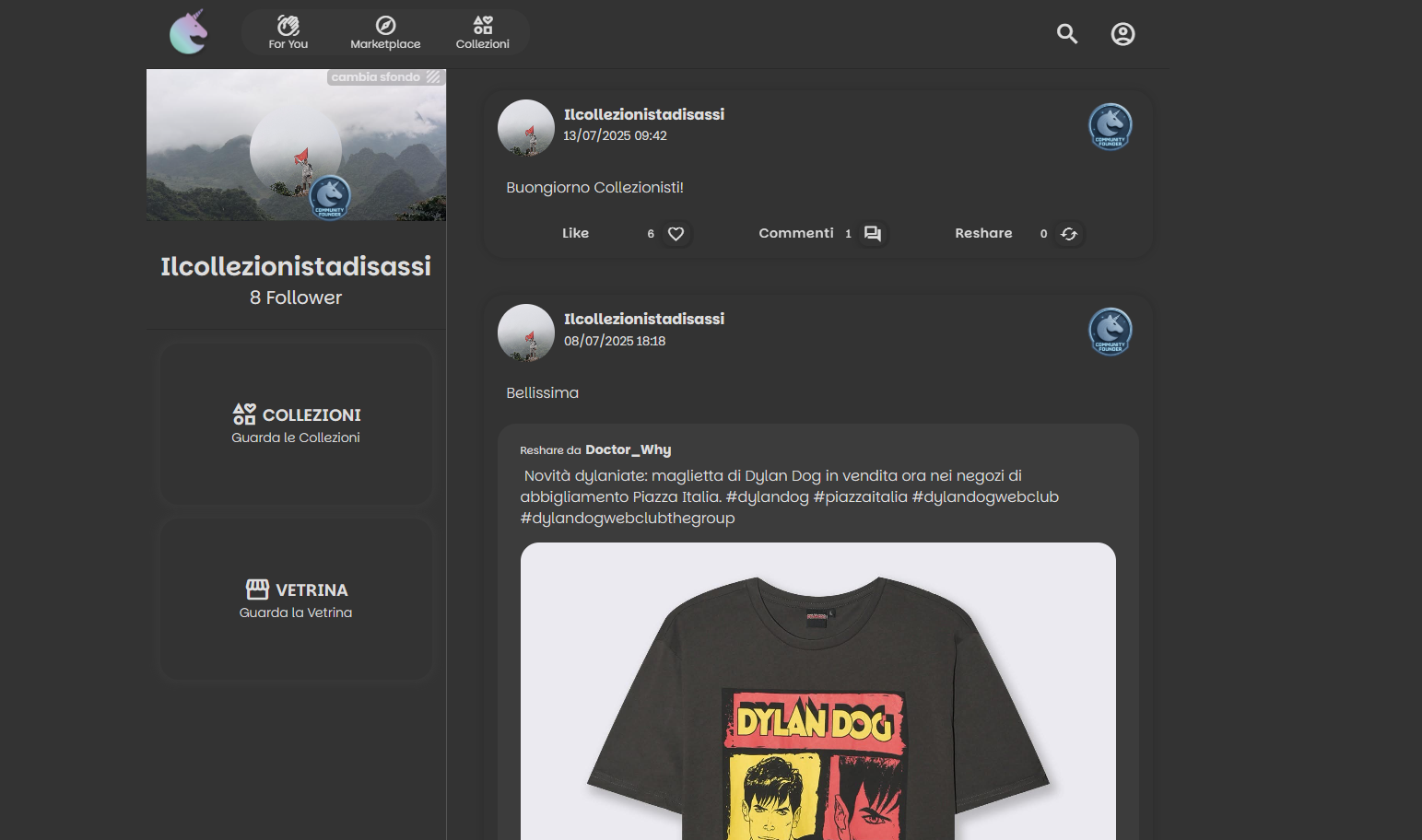Image resolution: width=1422 pixels, height=840 pixels.
Task: Open the Doctor_Why profile link
Action: (629, 449)
